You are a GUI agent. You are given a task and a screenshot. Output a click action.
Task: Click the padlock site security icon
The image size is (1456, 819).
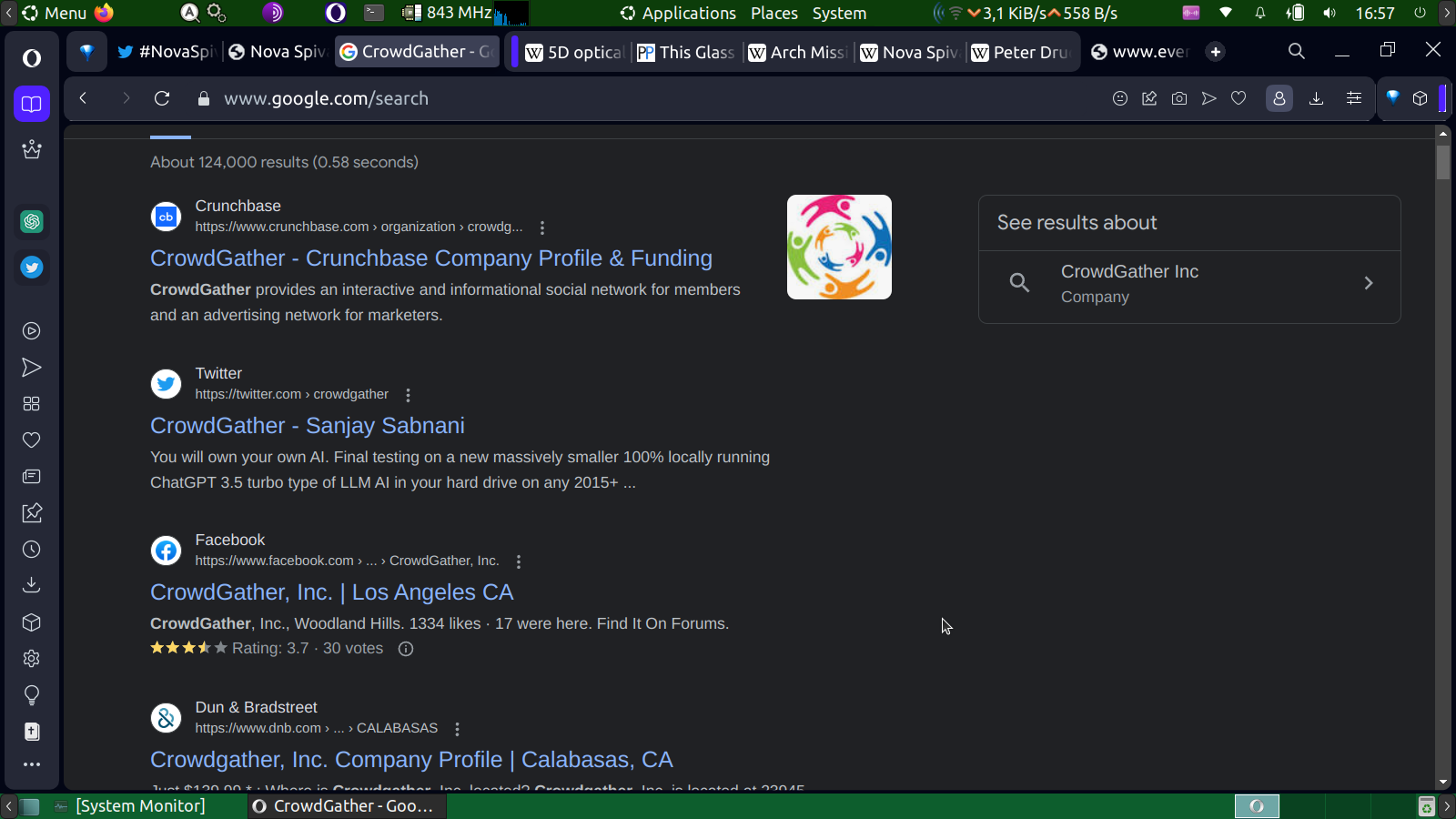[204, 98]
